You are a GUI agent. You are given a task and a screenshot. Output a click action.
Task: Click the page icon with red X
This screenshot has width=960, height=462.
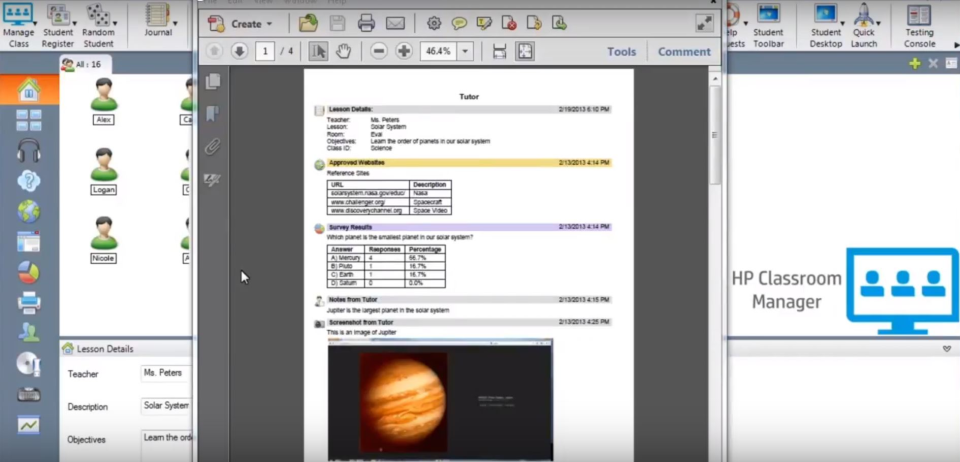(x=509, y=24)
